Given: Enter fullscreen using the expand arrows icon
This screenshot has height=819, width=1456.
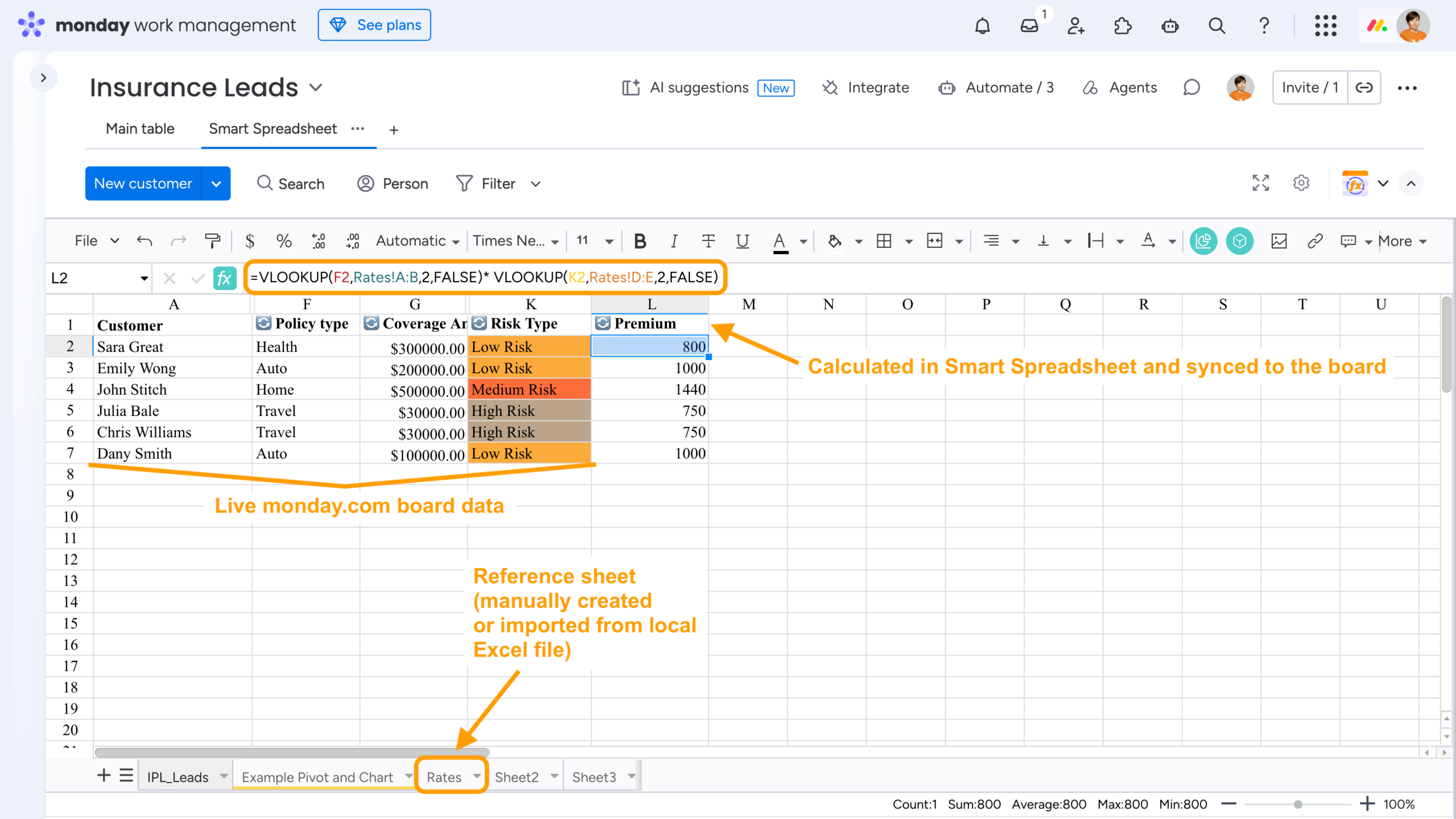Looking at the screenshot, I should tap(1261, 183).
